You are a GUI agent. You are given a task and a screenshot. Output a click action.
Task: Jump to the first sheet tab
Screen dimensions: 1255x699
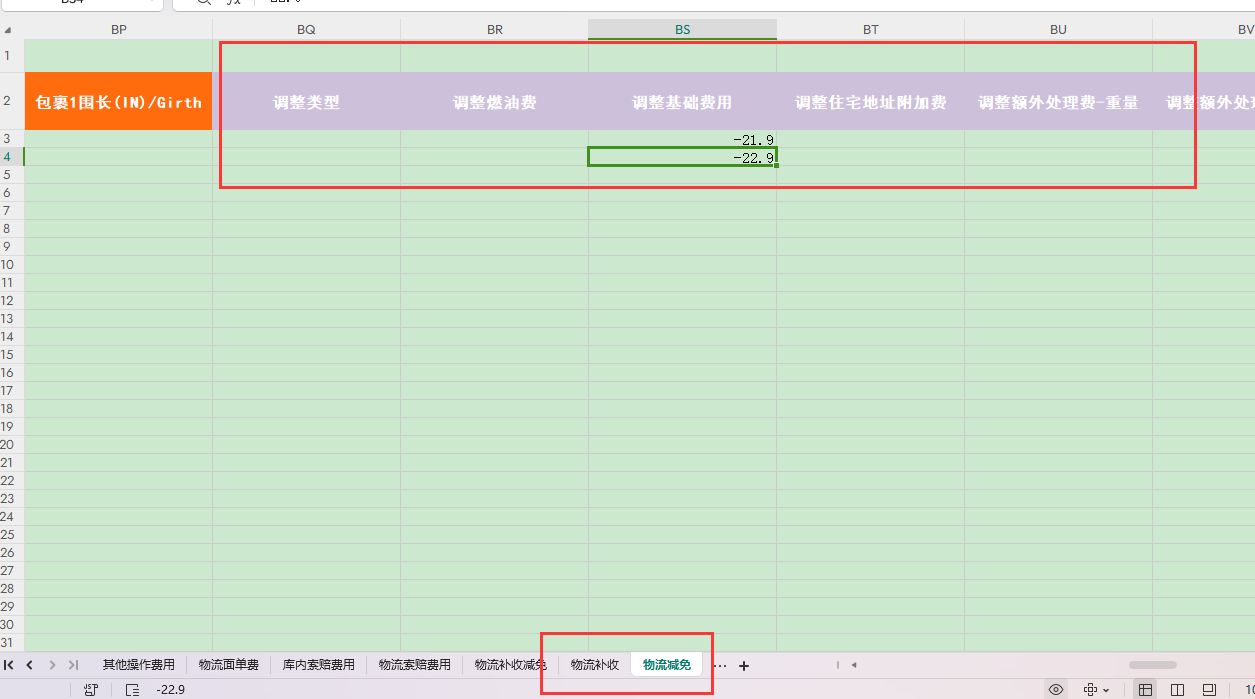pos(9,665)
